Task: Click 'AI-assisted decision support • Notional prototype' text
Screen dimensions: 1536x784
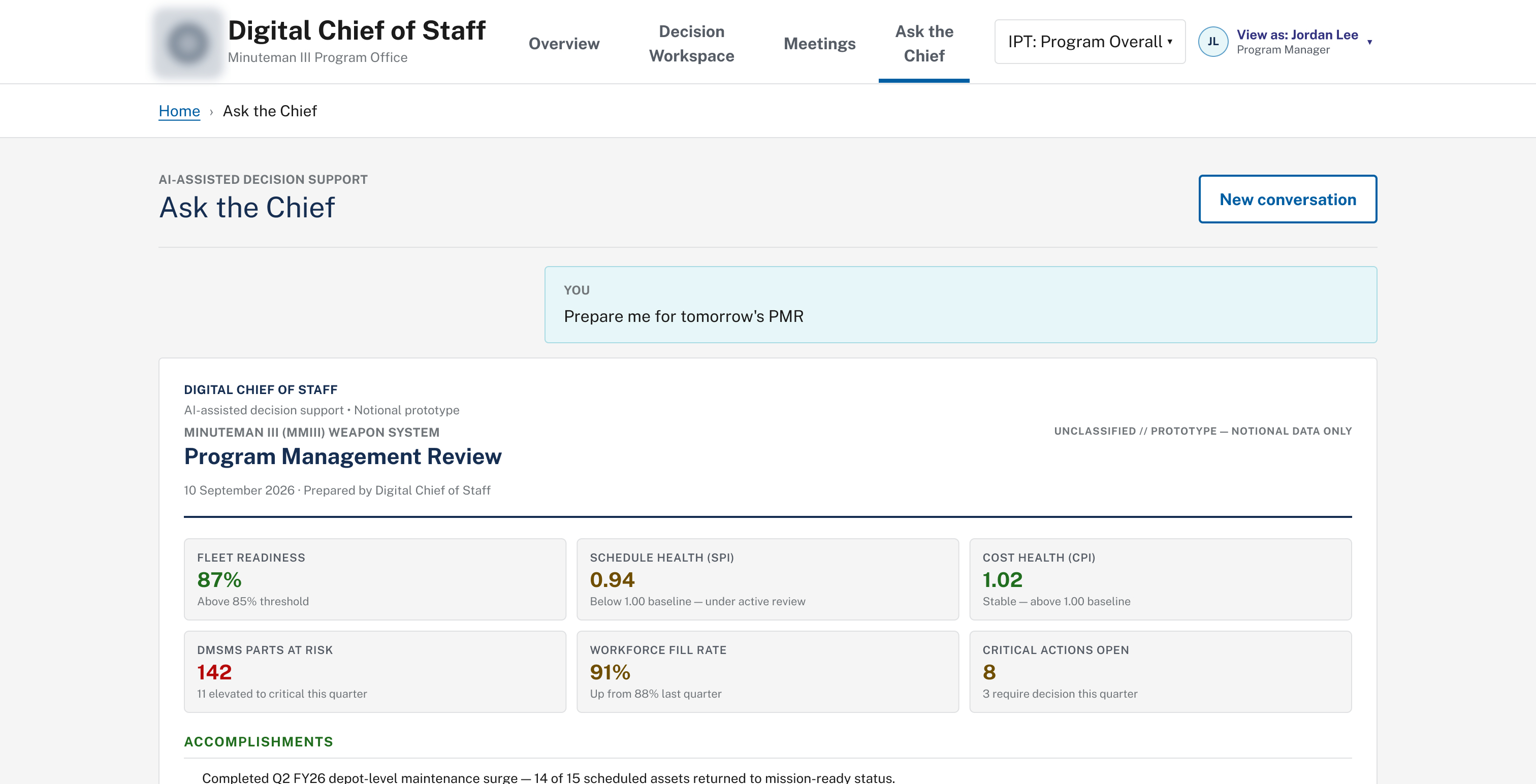Action: (322, 410)
